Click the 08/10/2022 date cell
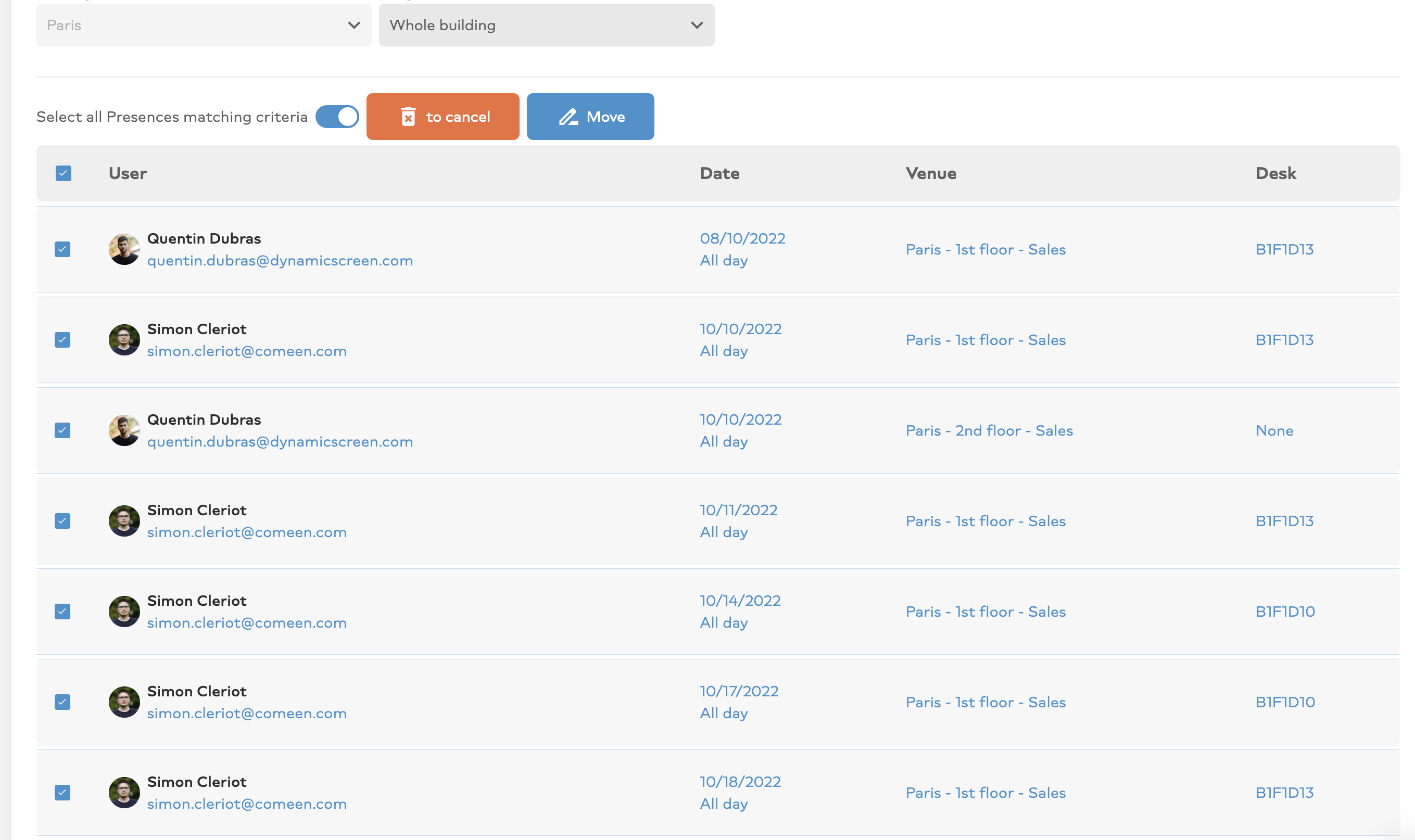Screen dimensions: 1415x840 pyautogui.click(x=742, y=238)
